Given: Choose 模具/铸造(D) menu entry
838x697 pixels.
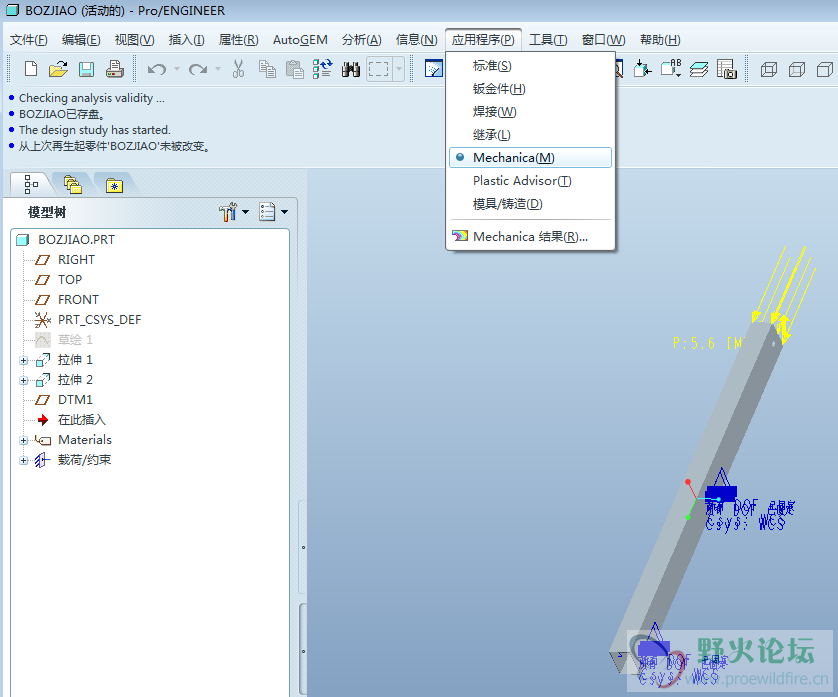Looking at the screenshot, I should click(530, 204).
